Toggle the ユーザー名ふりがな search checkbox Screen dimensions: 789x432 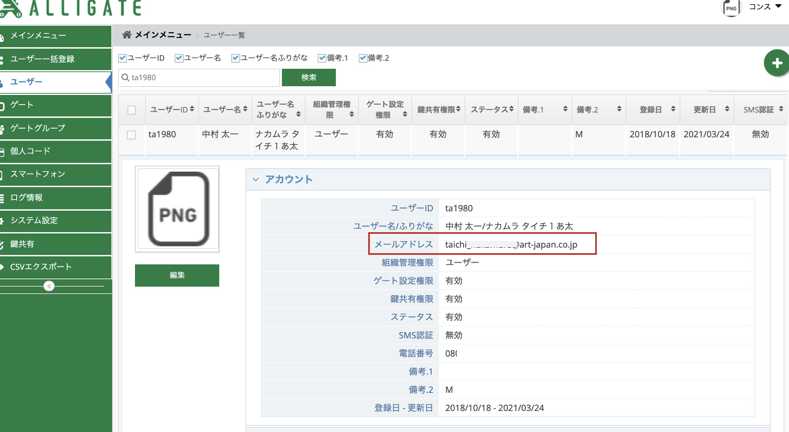click(x=235, y=58)
